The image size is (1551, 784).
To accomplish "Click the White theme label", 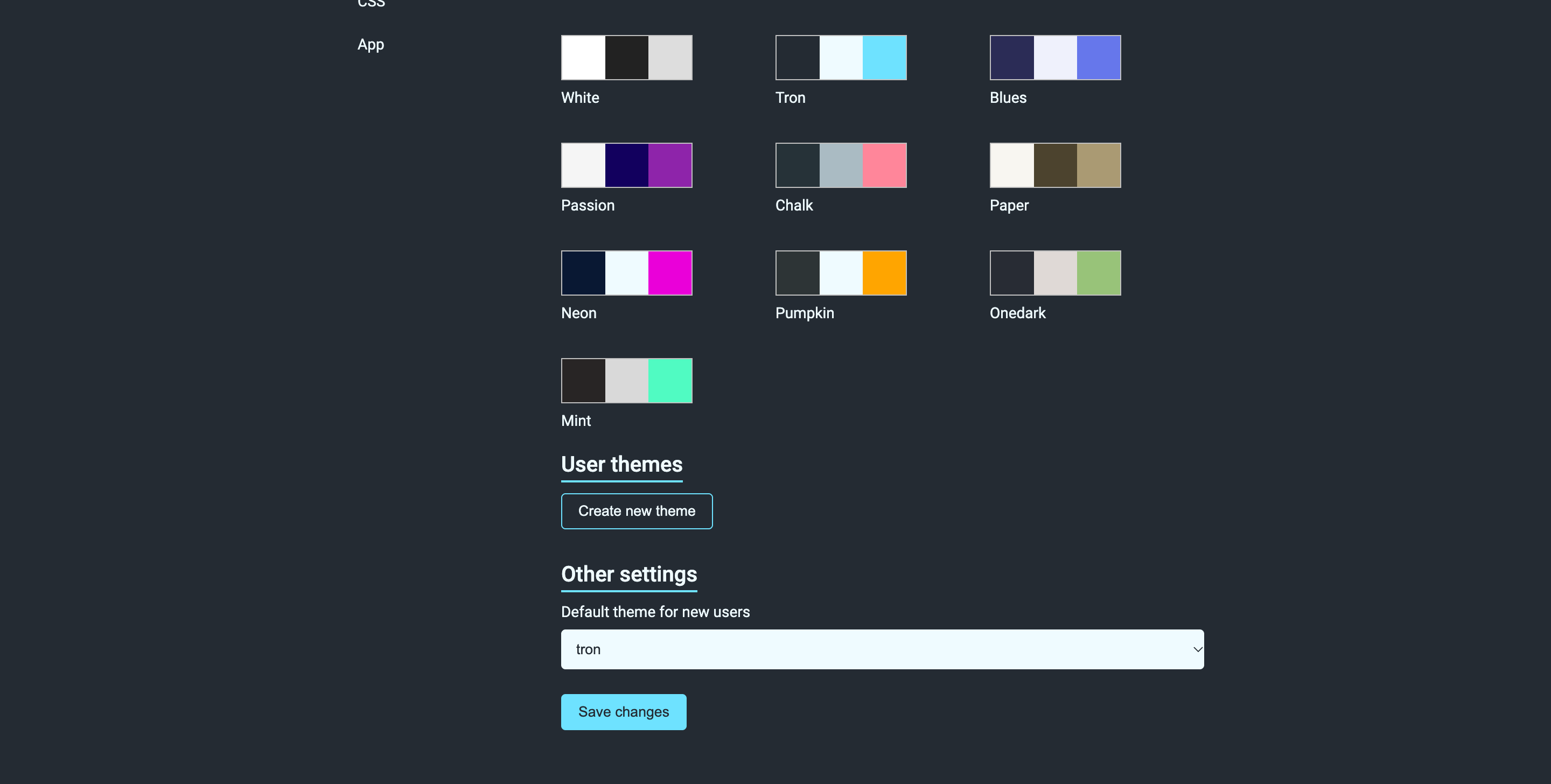I will [x=580, y=97].
